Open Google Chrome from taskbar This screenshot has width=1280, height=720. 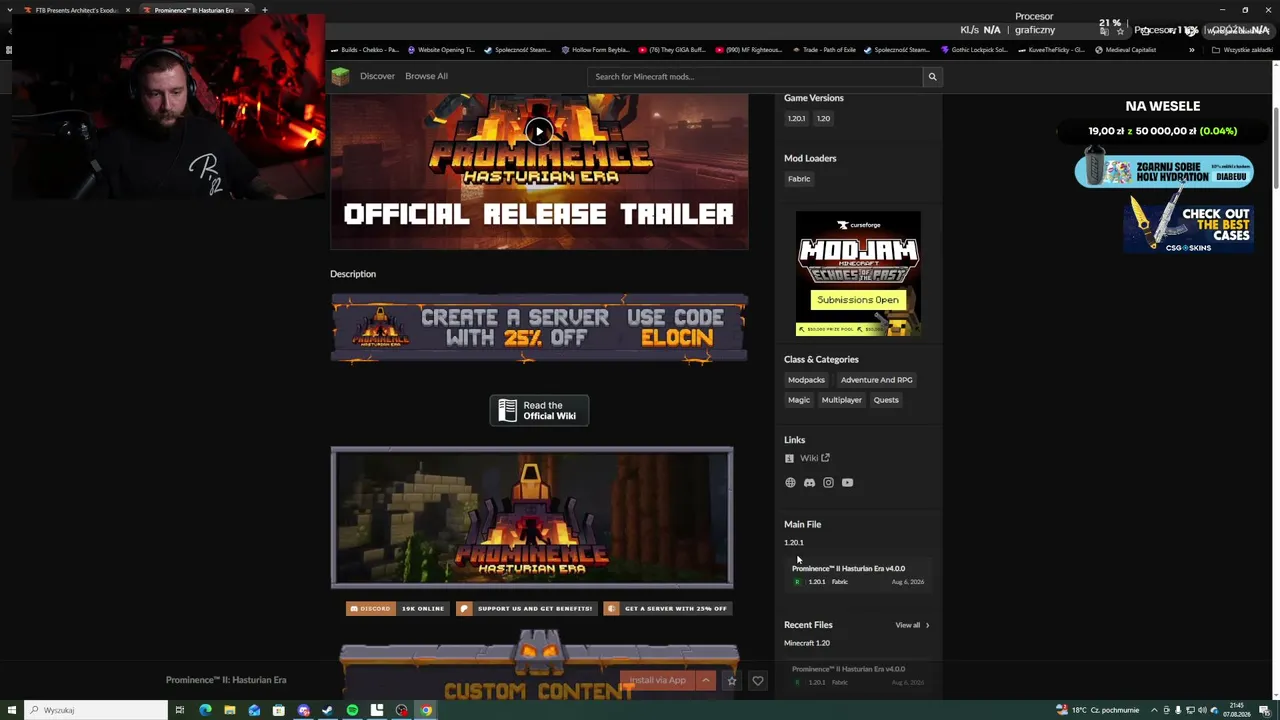[x=426, y=710]
